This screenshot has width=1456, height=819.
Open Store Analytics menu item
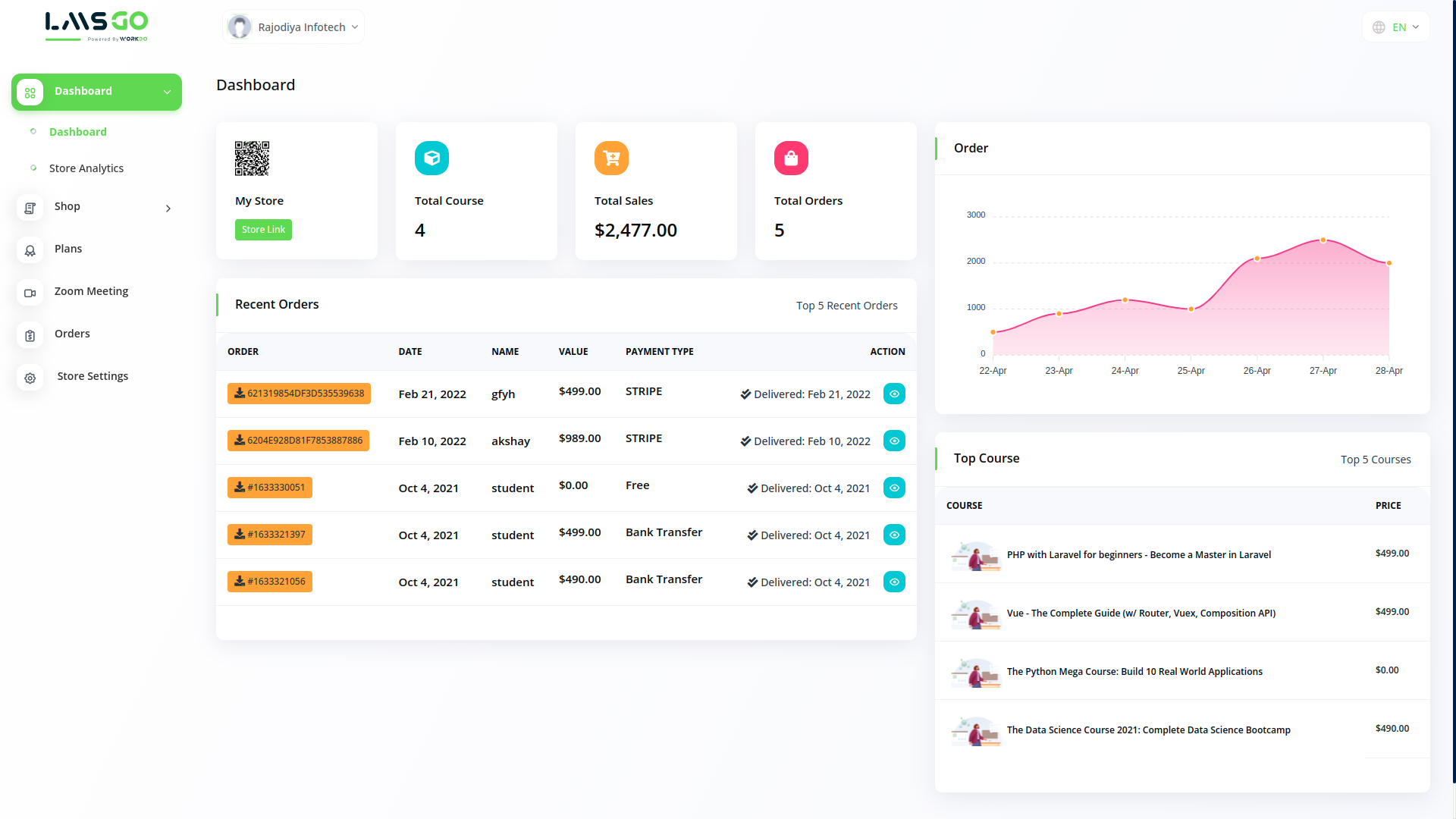[86, 168]
